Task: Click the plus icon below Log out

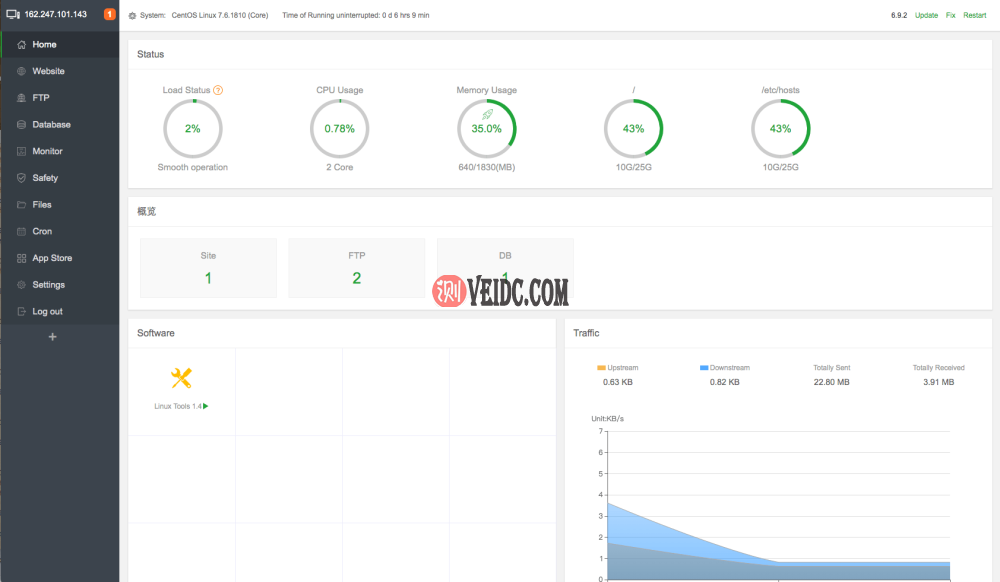Action: pos(52,337)
